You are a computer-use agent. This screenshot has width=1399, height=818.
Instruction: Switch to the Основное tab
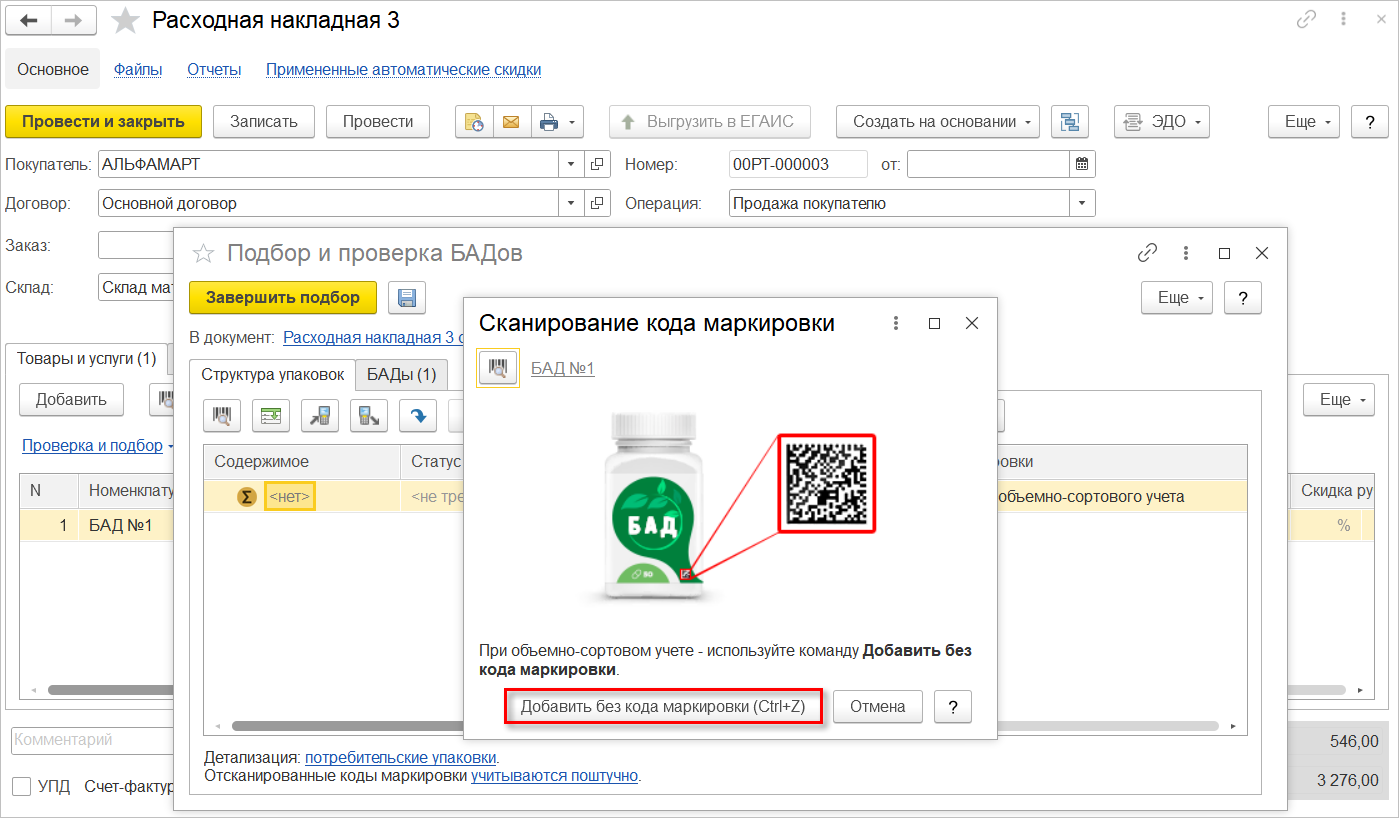tap(53, 70)
